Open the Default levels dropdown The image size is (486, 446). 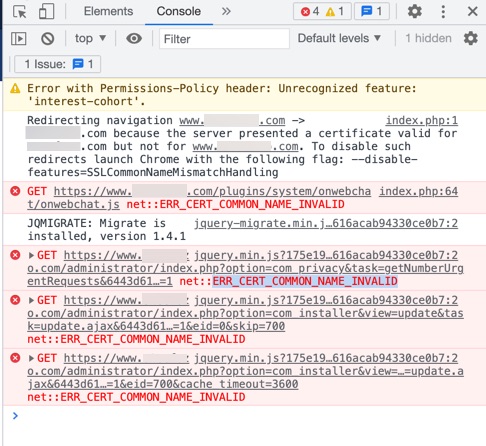[339, 38]
